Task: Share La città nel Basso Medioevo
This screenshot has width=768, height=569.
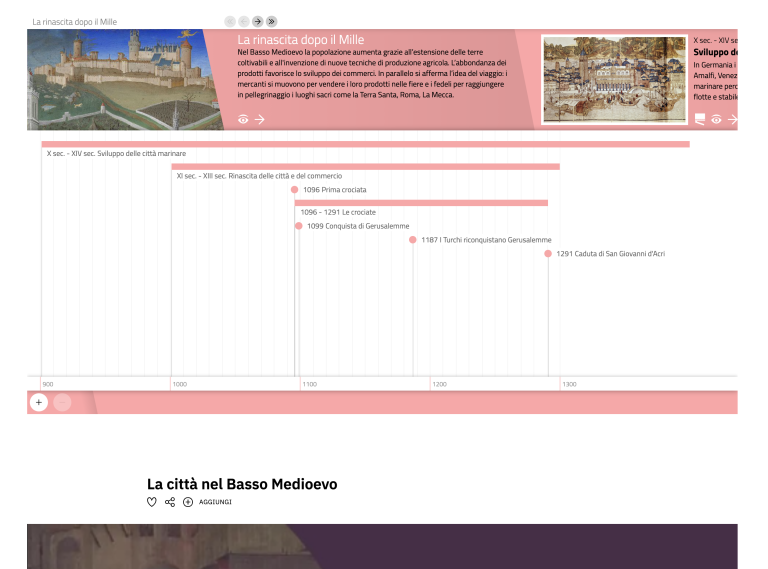Action: [x=170, y=502]
